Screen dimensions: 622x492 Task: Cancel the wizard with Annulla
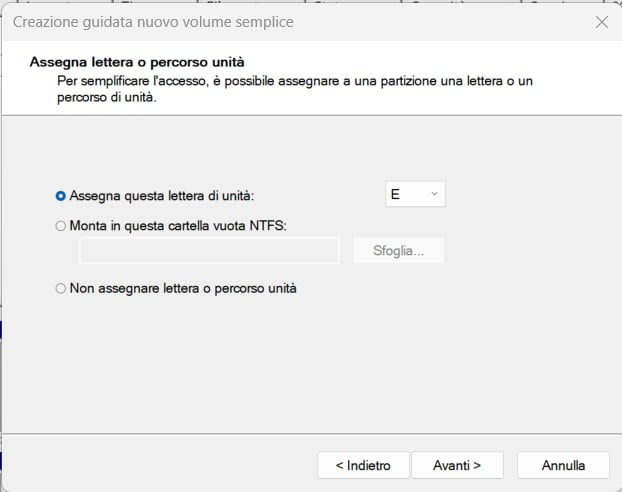(x=563, y=465)
